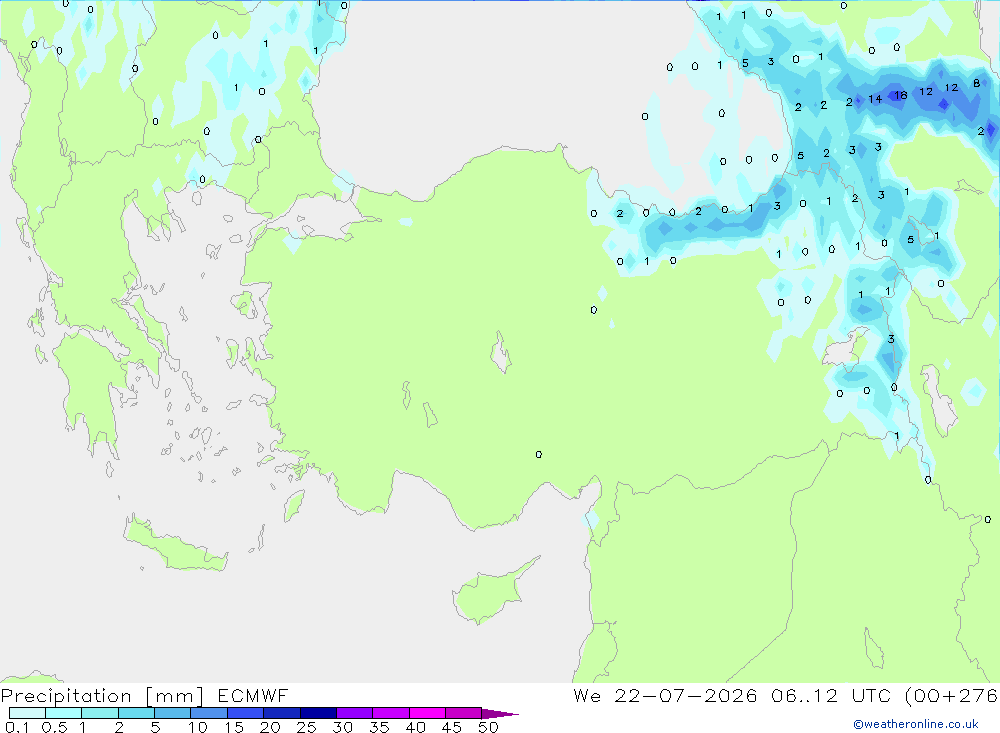
Task: Click the "Precipitation [mm]" title text
Action: pyautogui.click(x=102, y=696)
